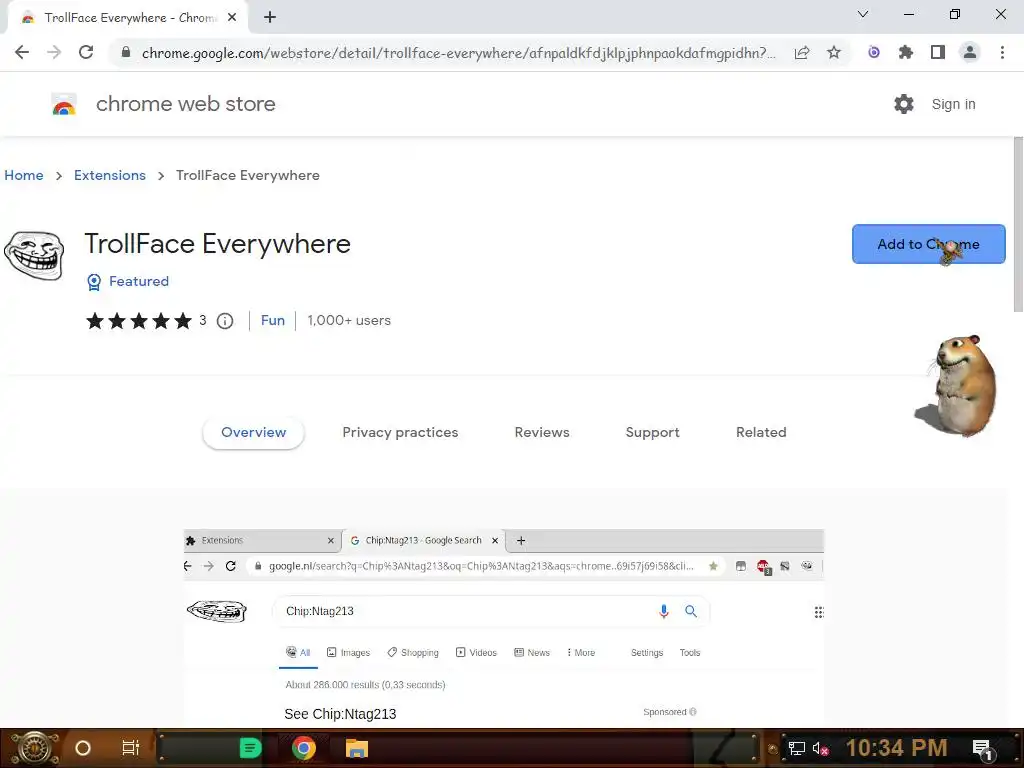Sign in to the web store

(953, 104)
